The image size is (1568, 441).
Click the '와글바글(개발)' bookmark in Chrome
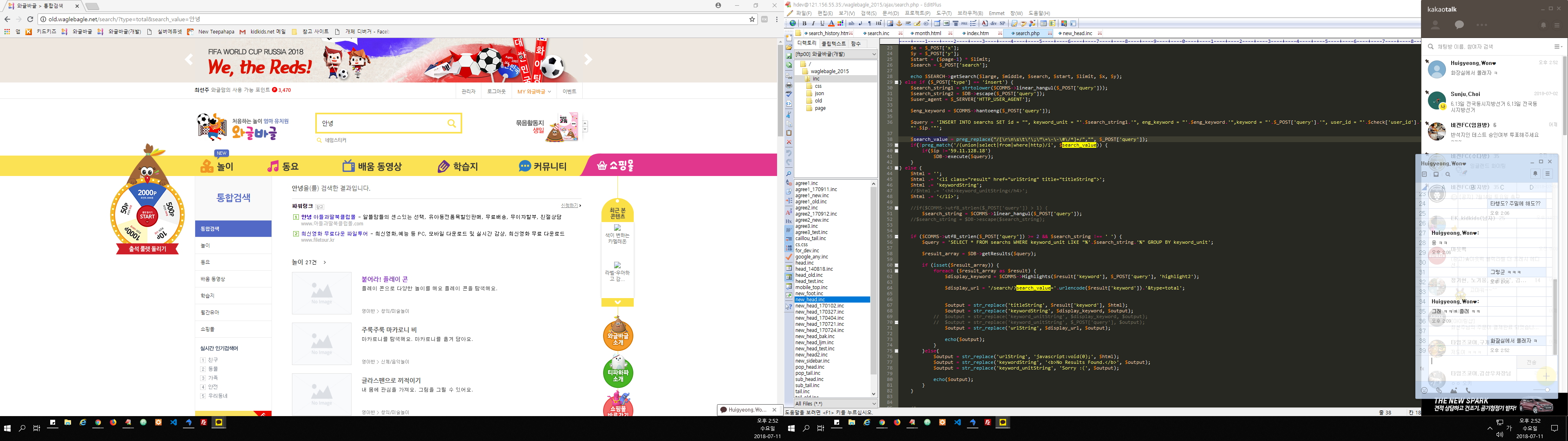[x=119, y=32]
